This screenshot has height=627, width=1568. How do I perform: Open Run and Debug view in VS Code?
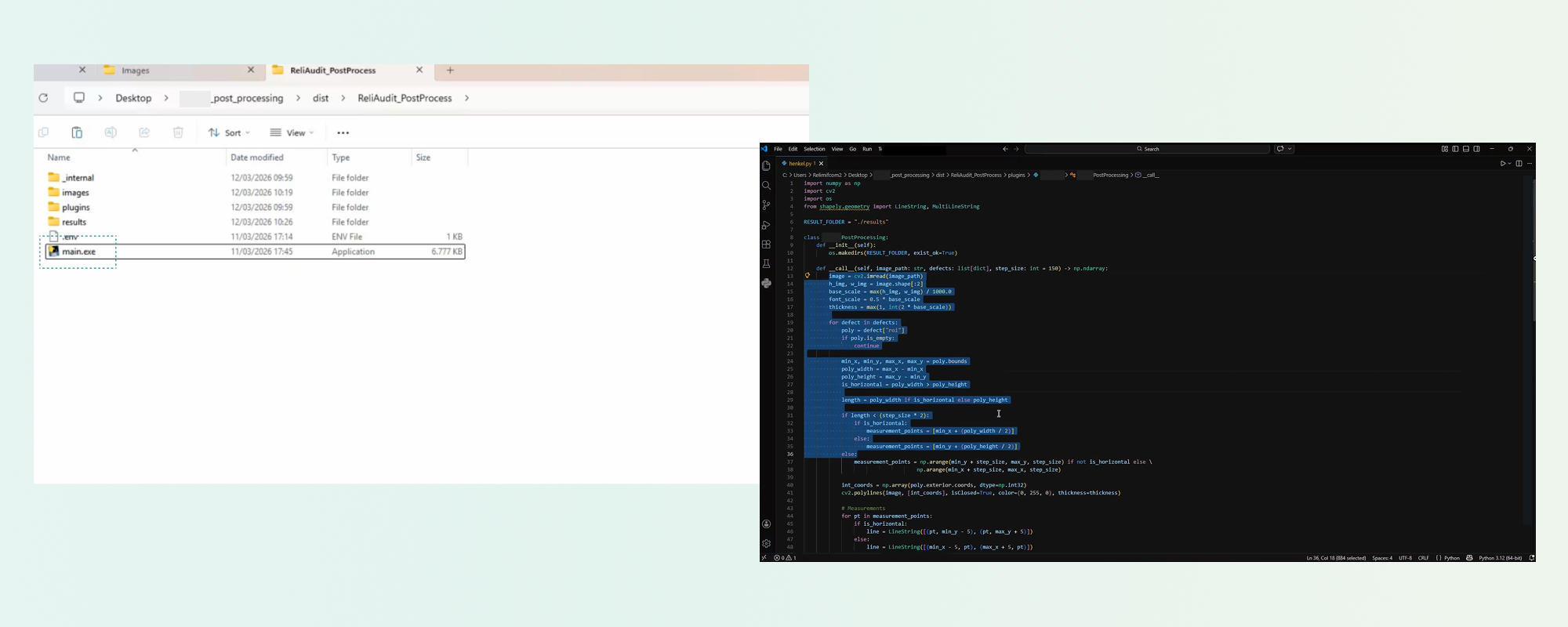766,225
